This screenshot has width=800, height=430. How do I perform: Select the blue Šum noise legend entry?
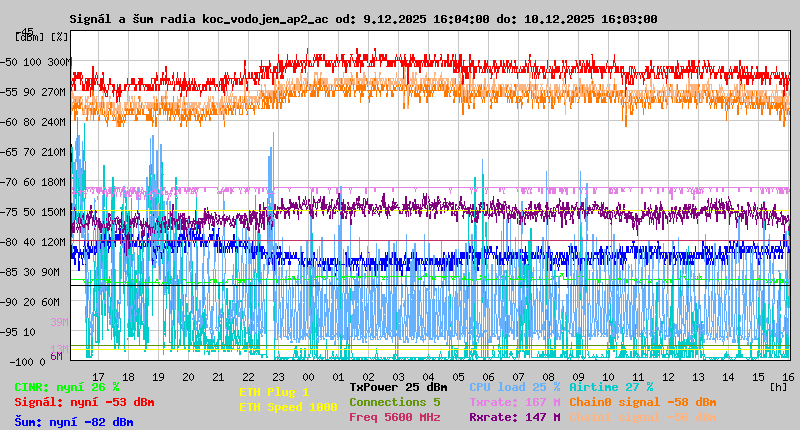point(74,422)
